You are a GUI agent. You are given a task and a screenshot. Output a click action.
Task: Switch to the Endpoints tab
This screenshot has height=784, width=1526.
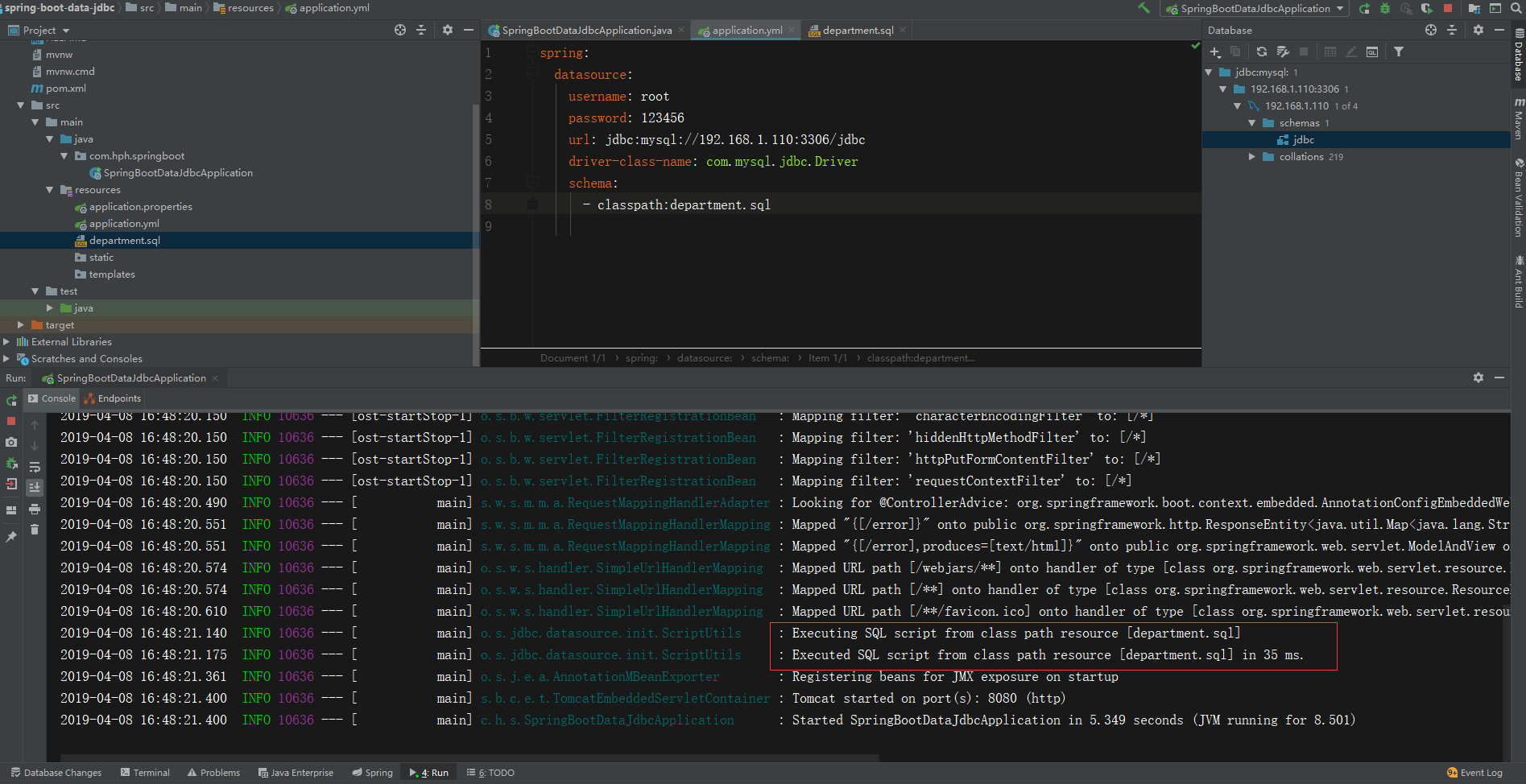(113, 398)
